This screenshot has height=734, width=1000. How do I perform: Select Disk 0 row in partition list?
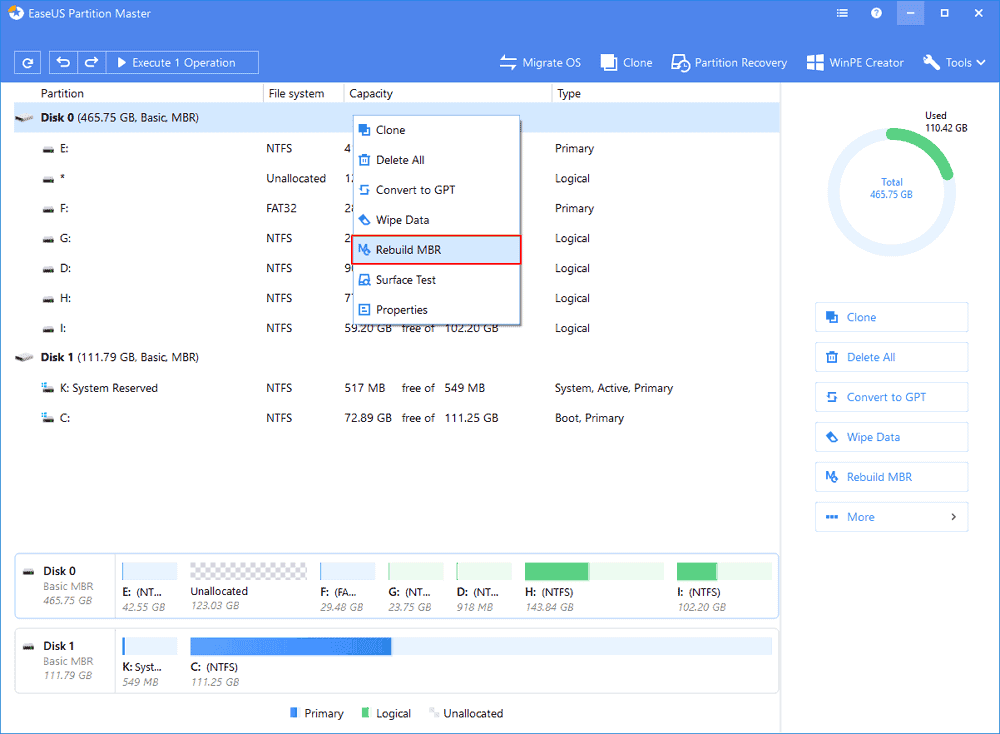pos(396,118)
